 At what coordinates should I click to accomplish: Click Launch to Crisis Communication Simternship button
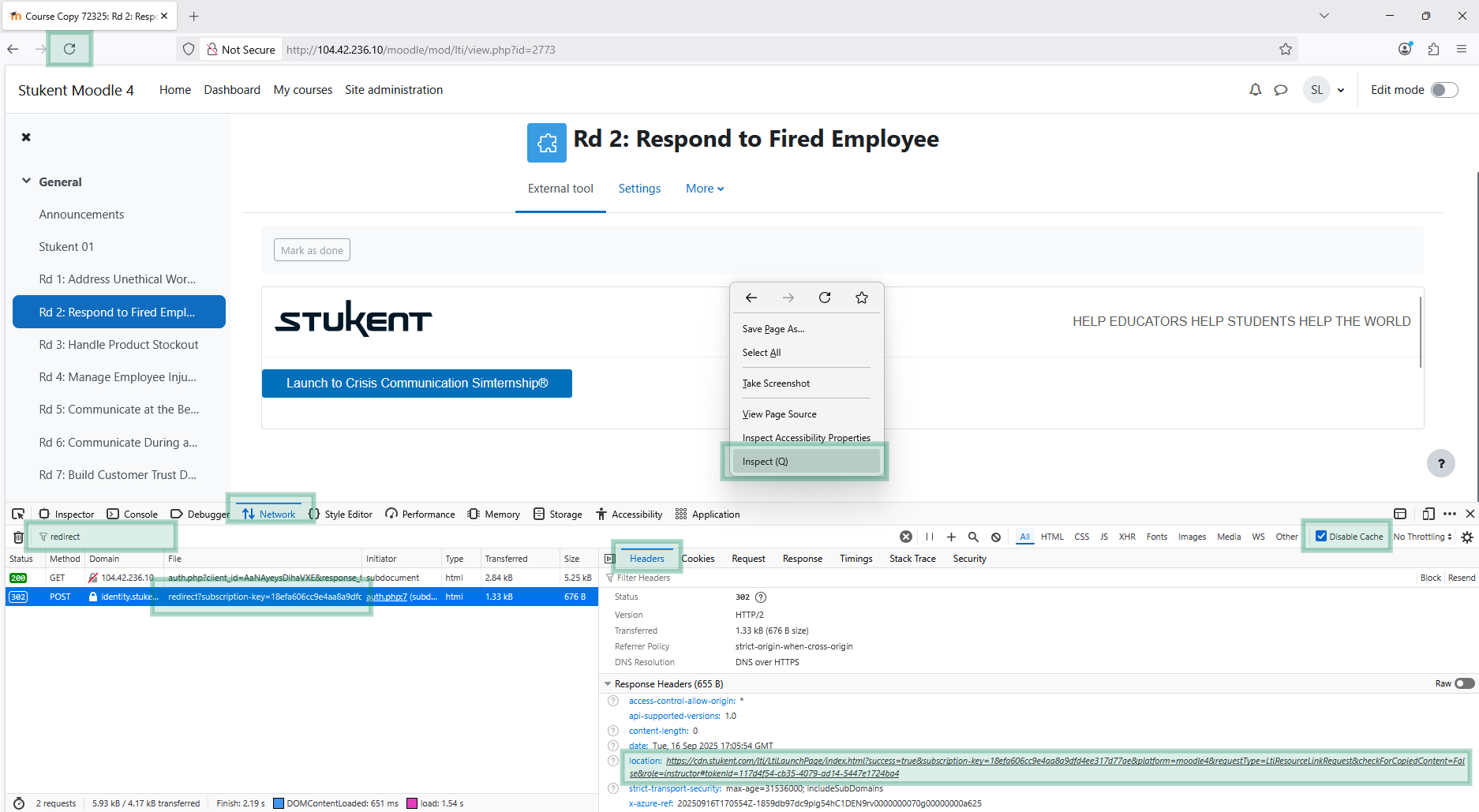pyautogui.click(x=417, y=384)
